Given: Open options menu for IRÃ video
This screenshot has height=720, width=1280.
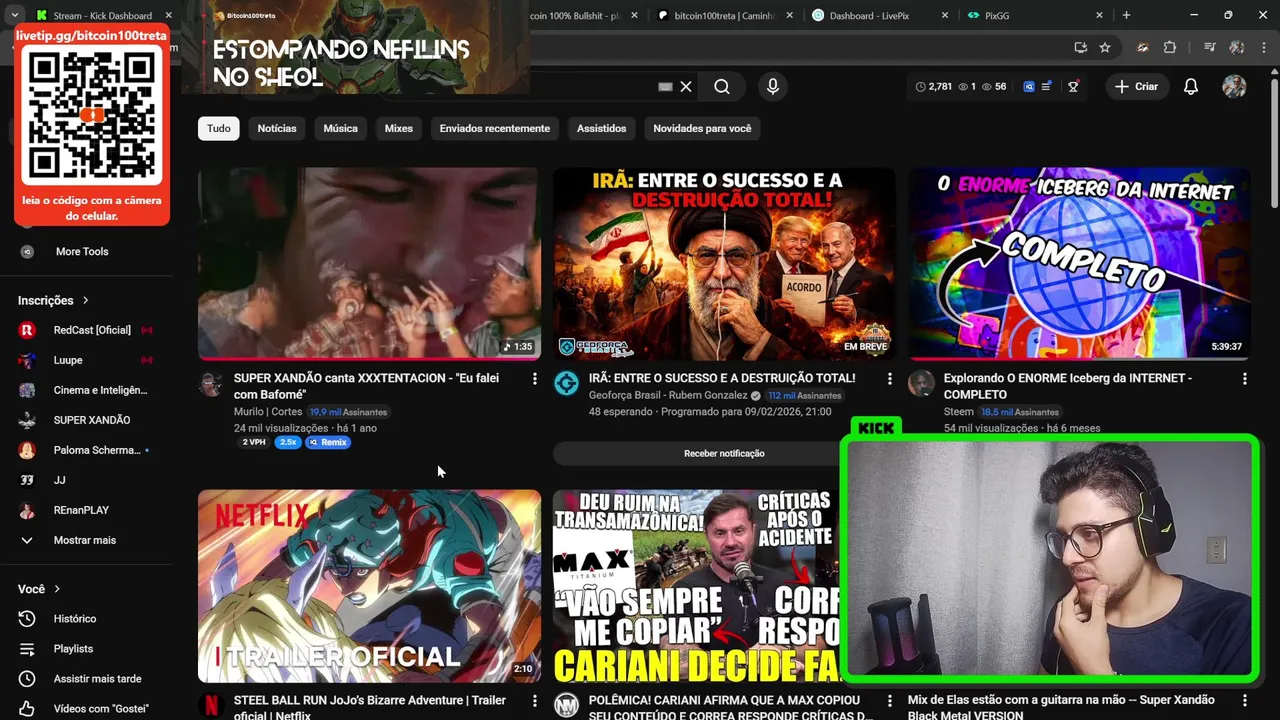Looking at the screenshot, I should click(889, 379).
